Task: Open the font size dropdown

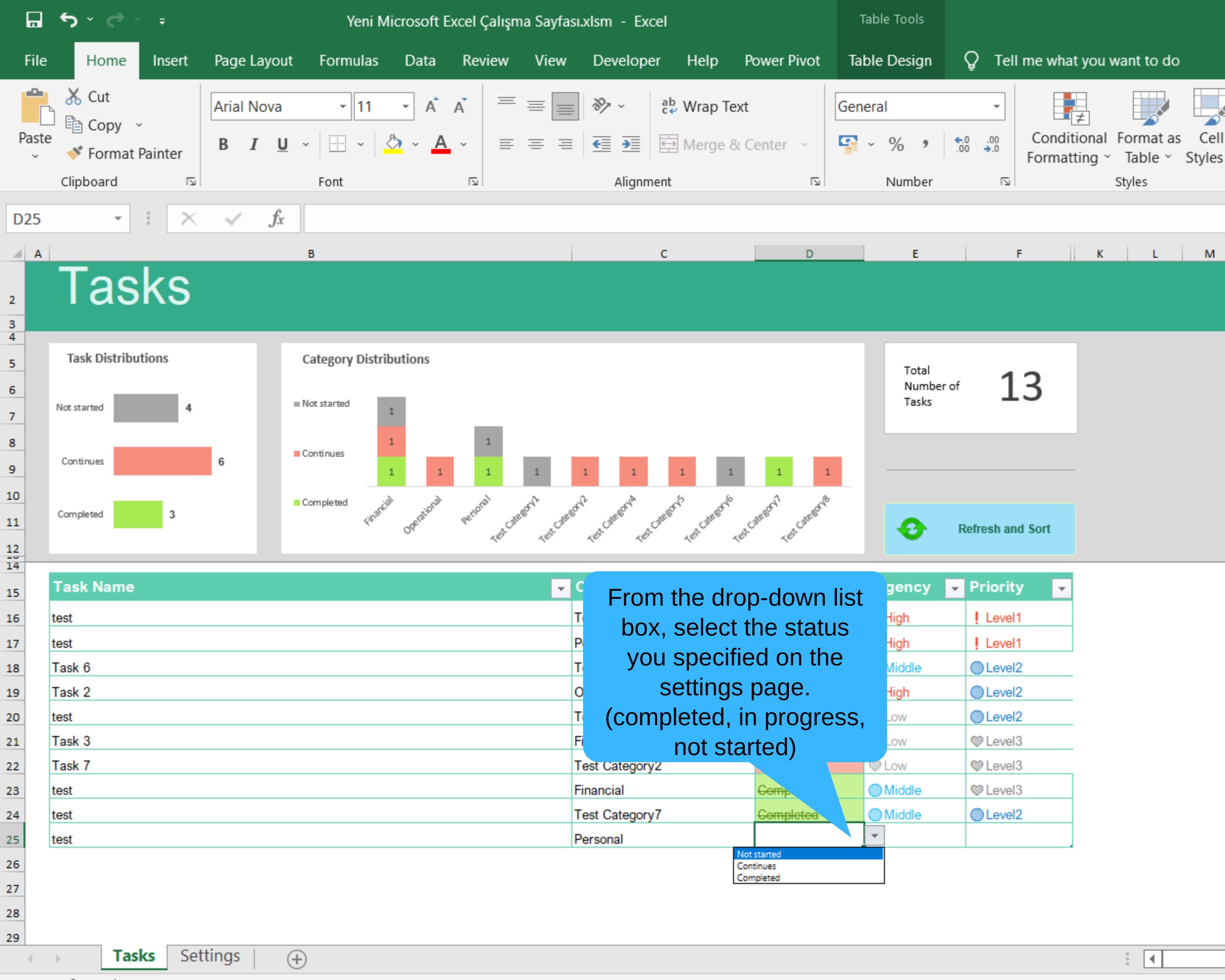Action: pos(405,106)
